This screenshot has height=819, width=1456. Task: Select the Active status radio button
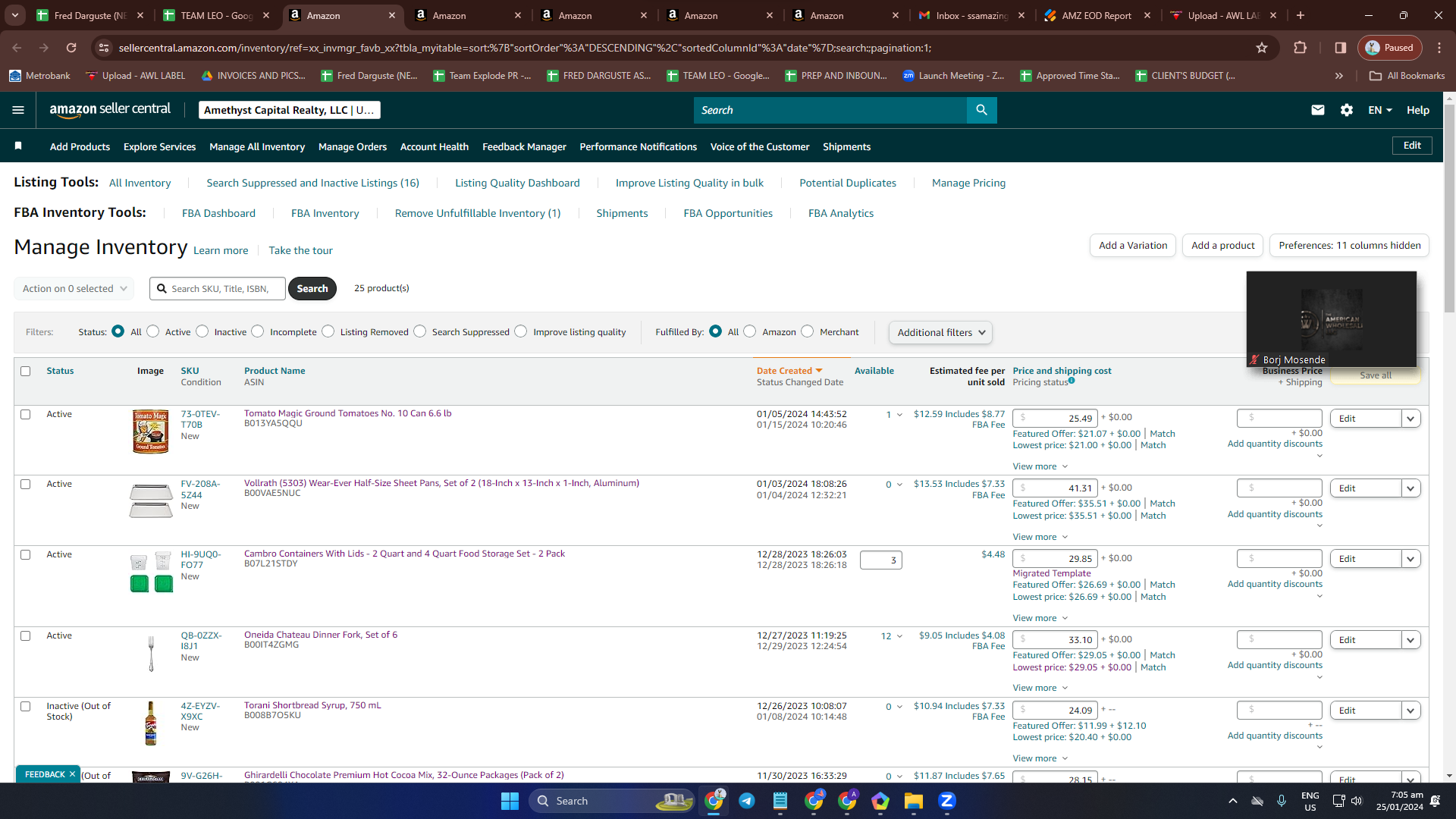153,331
